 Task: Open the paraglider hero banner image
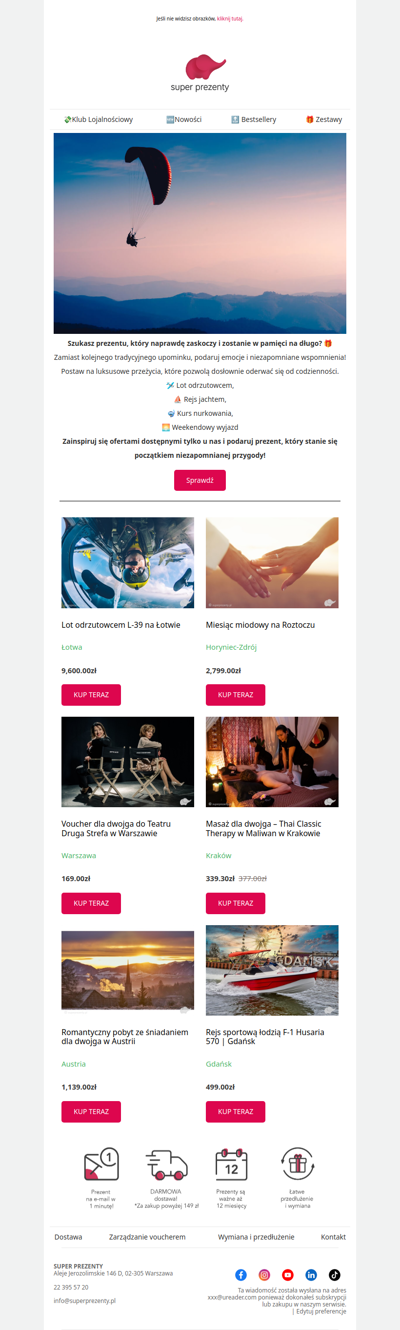click(x=200, y=233)
